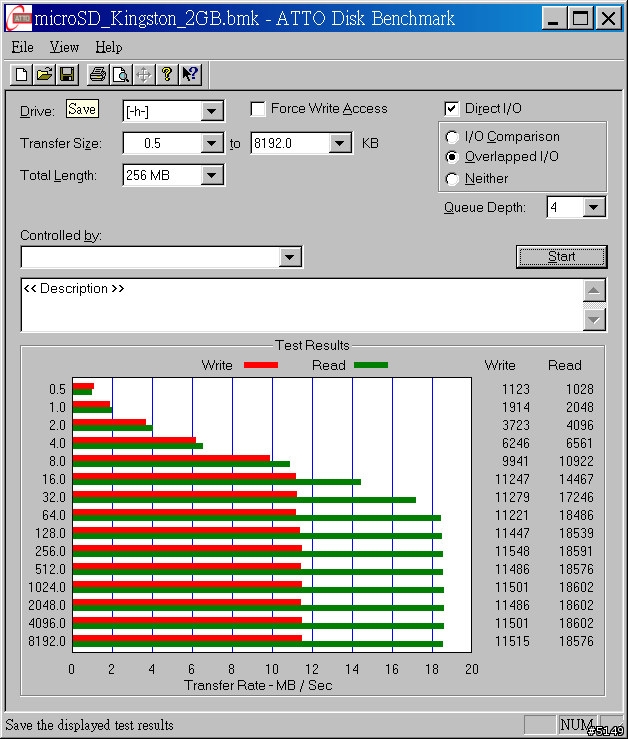628x739 pixels.
Task: Click read value 17246 in 32.0 row
Action: point(576,497)
